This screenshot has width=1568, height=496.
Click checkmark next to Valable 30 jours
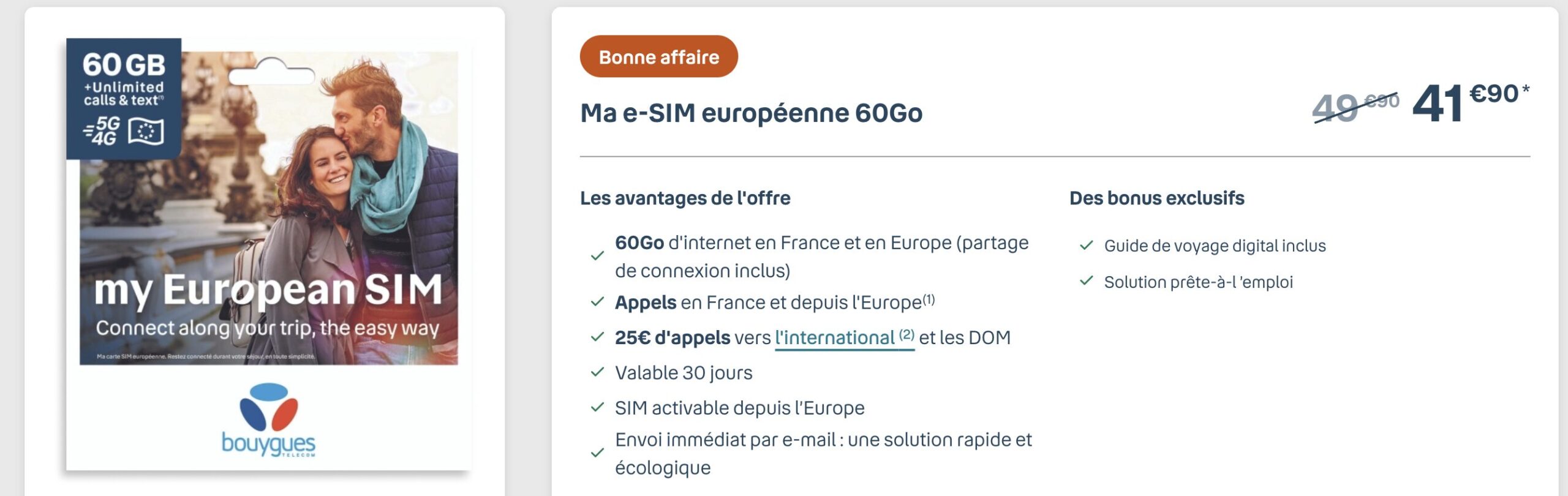coord(597,372)
